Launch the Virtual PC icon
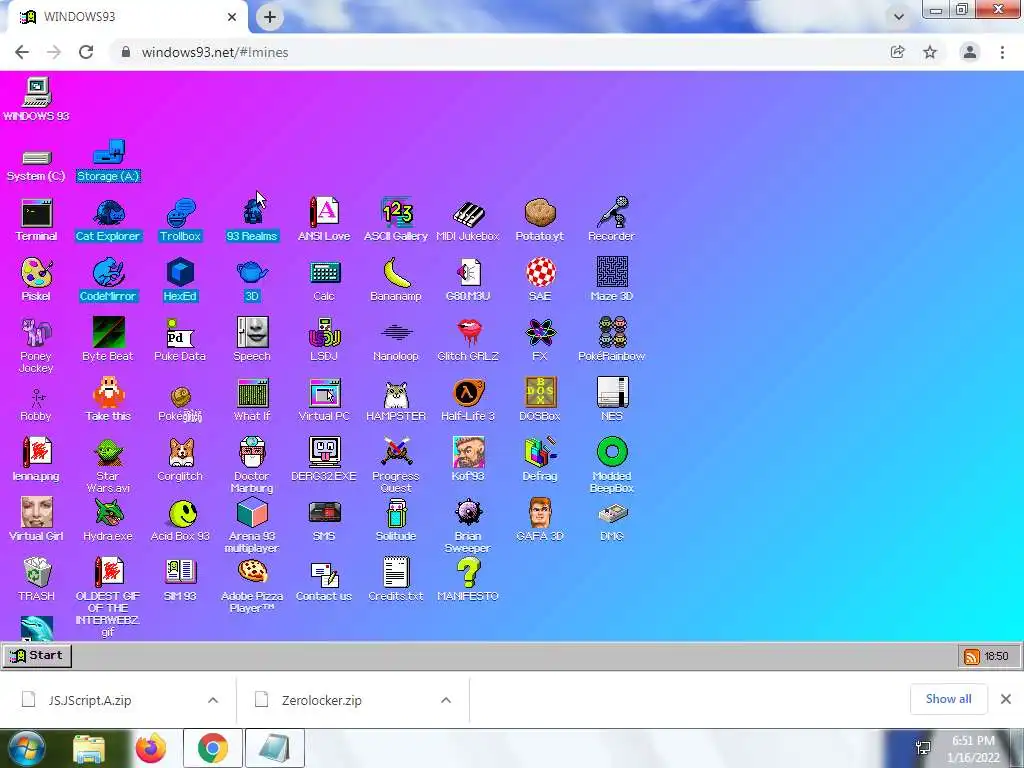The image size is (1024, 768). click(x=324, y=393)
